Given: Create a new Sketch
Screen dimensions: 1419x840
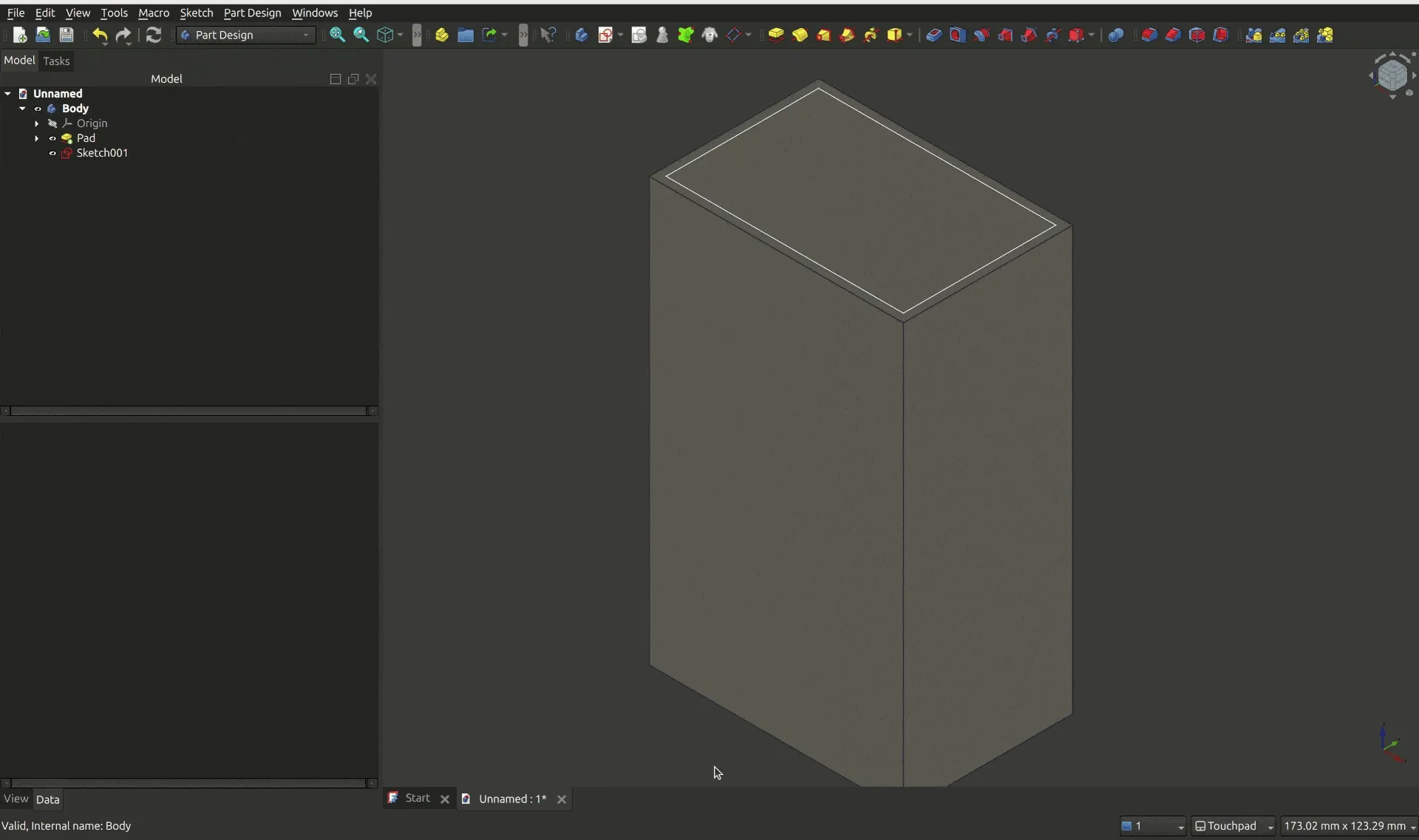Looking at the screenshot, I should pyautogui.click(x=606, y=35).
